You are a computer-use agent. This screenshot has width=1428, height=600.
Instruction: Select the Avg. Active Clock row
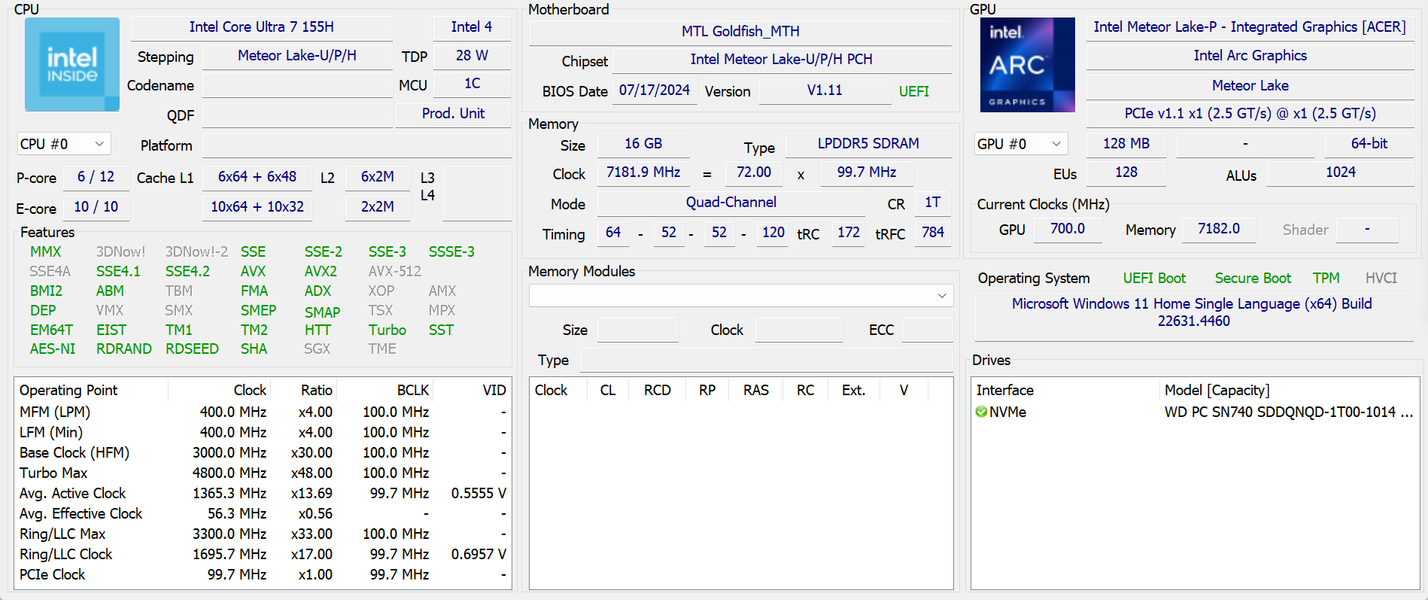[263, 493]
